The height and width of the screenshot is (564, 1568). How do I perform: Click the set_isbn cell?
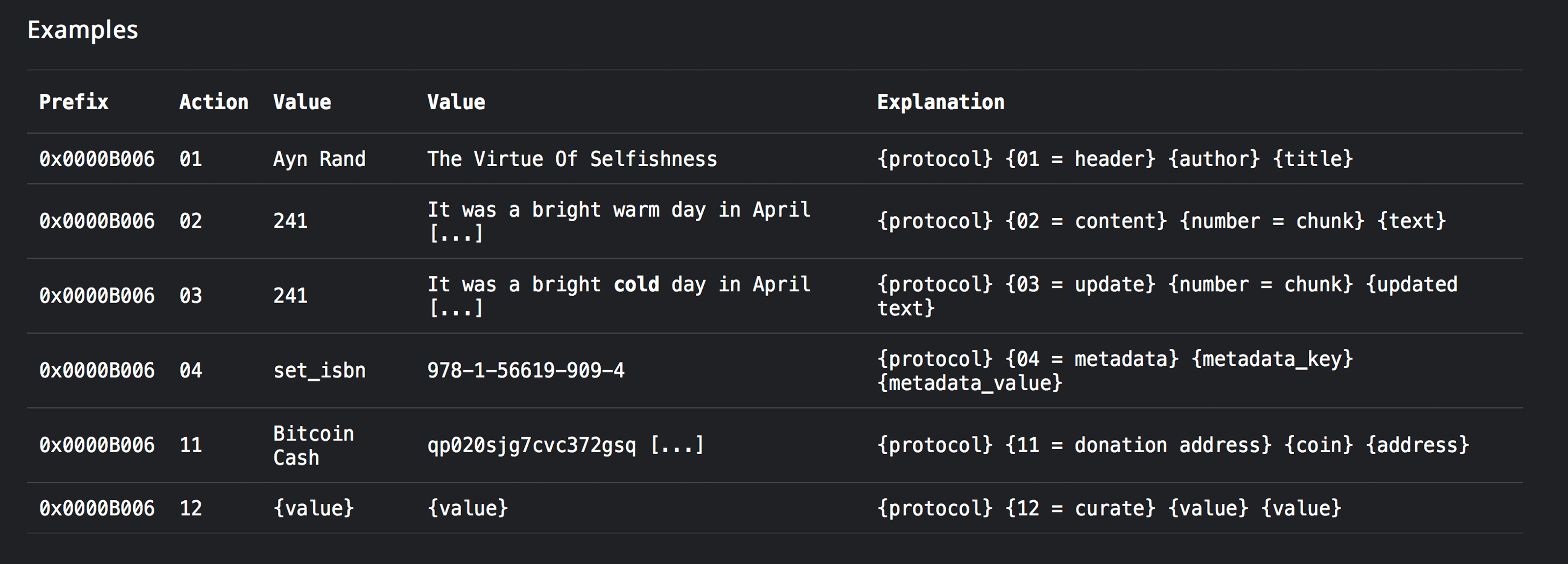[319, 370]
